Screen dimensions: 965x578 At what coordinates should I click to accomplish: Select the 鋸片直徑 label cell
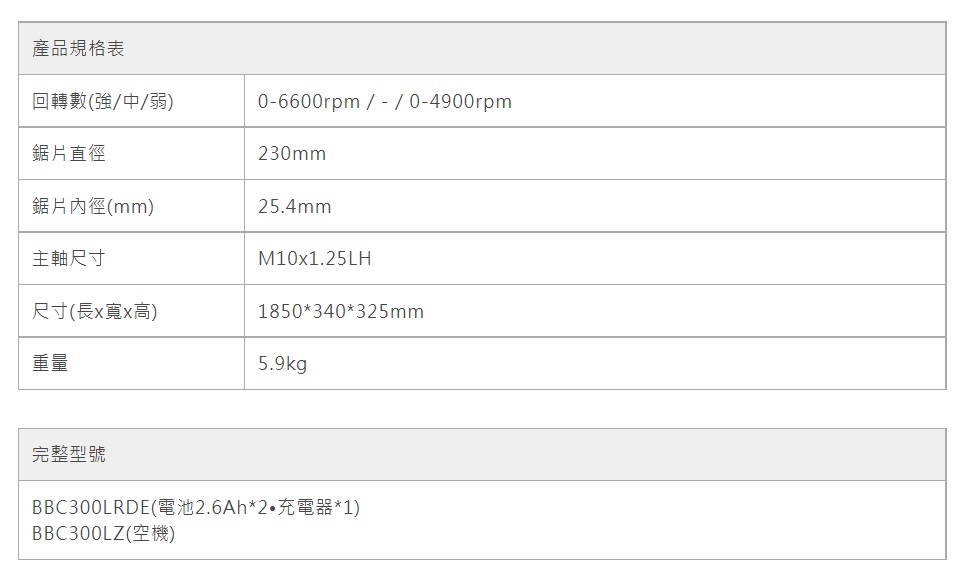[x=68, y=154]
